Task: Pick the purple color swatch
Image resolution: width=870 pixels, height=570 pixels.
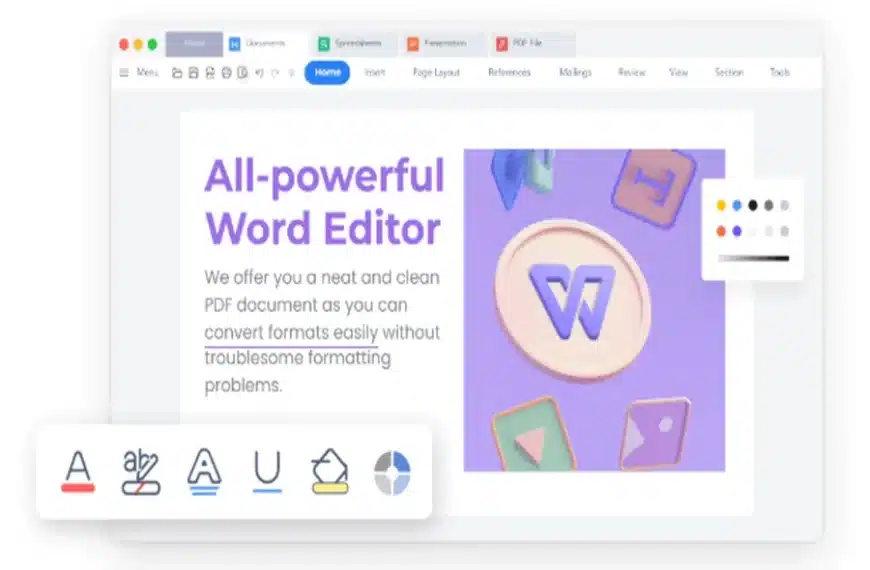Action: click(x=737, y=231)
